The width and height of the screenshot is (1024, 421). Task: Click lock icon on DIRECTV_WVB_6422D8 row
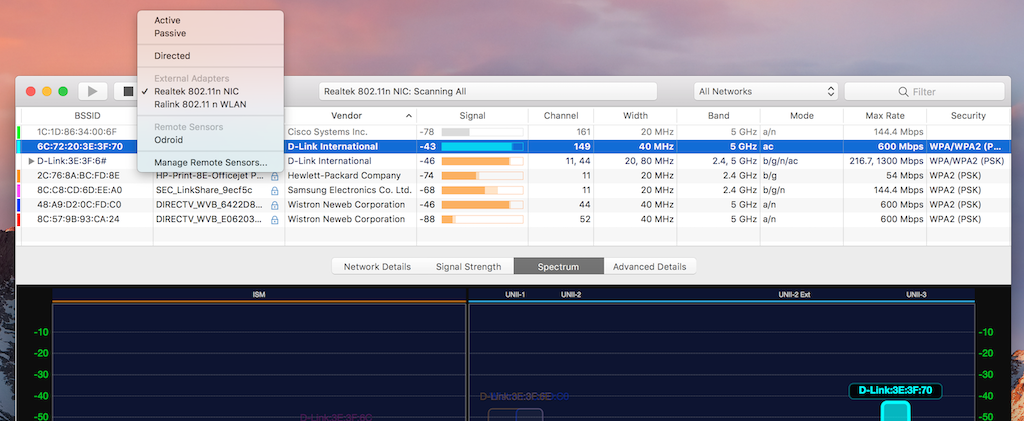[x=274, y=205]
